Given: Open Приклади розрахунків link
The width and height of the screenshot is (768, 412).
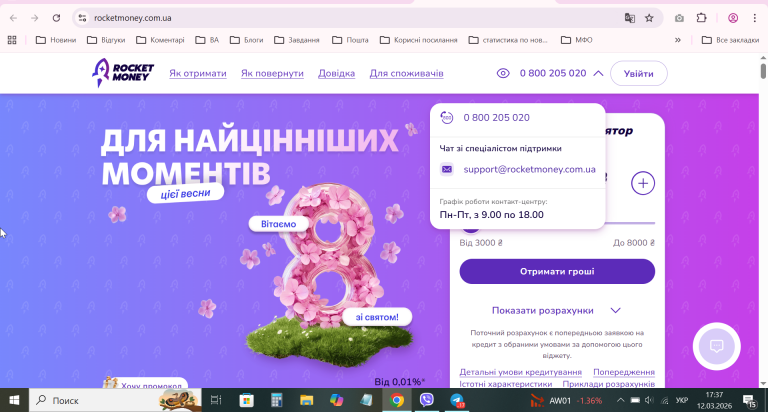Looking at the screenshot, I should [x=608, y=384].
